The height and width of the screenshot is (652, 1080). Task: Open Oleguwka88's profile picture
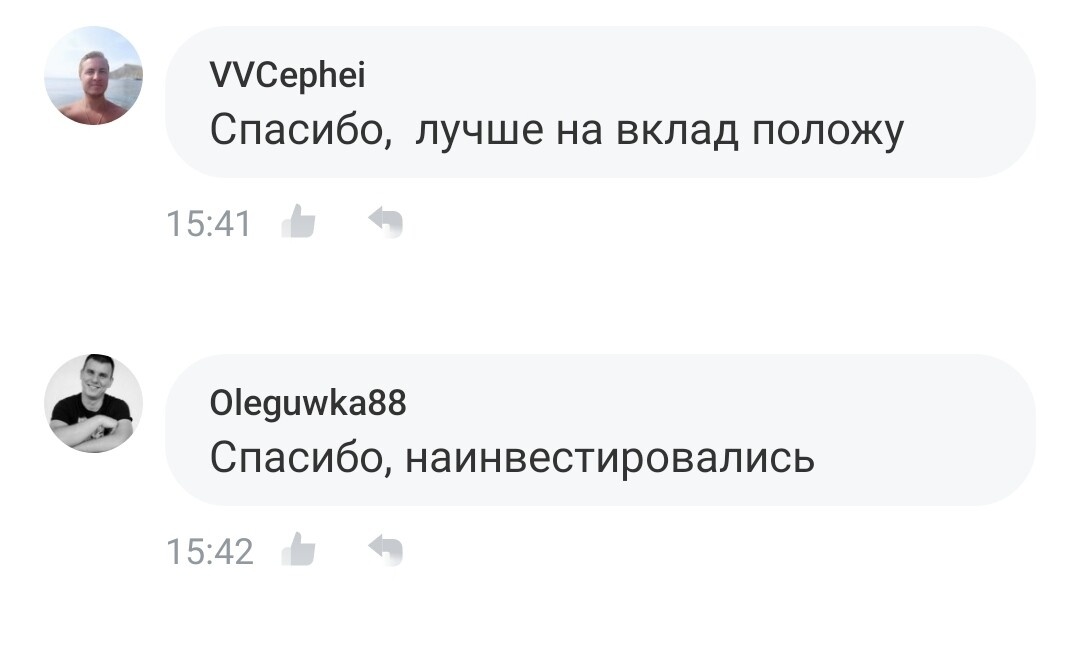click(93, 403)
